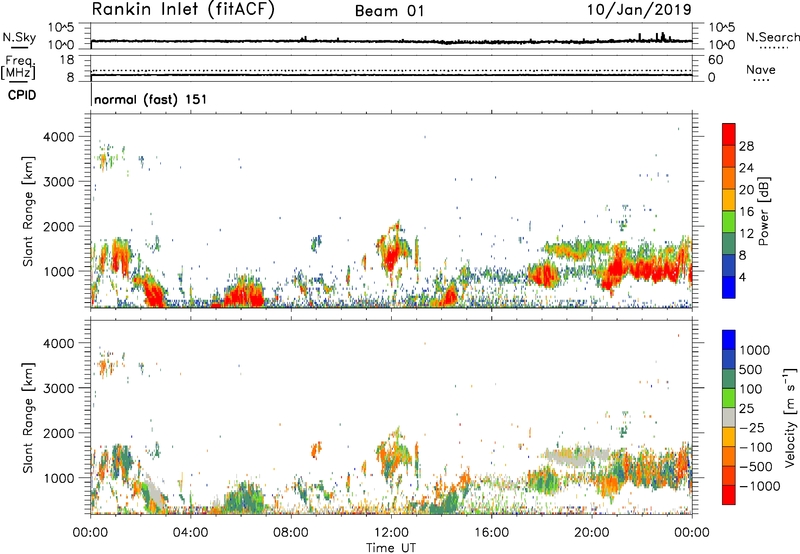Screen dimensions: 800x554
Task: Click the '20:00' time axis label
Action: click(x=591, y=532)
